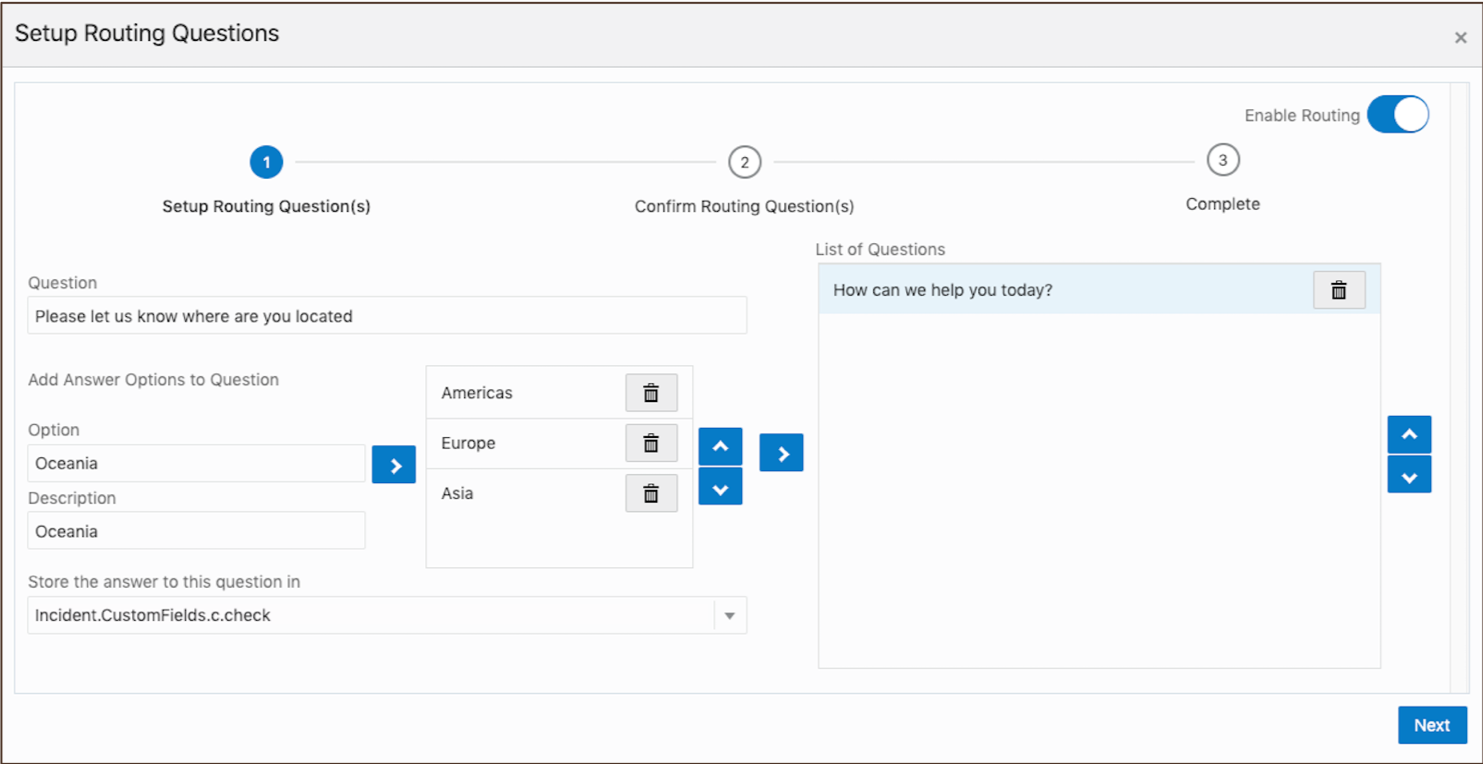Delete the Americas answer option
This screenshot has width=1483, height=764.
(x=651, y=393)
